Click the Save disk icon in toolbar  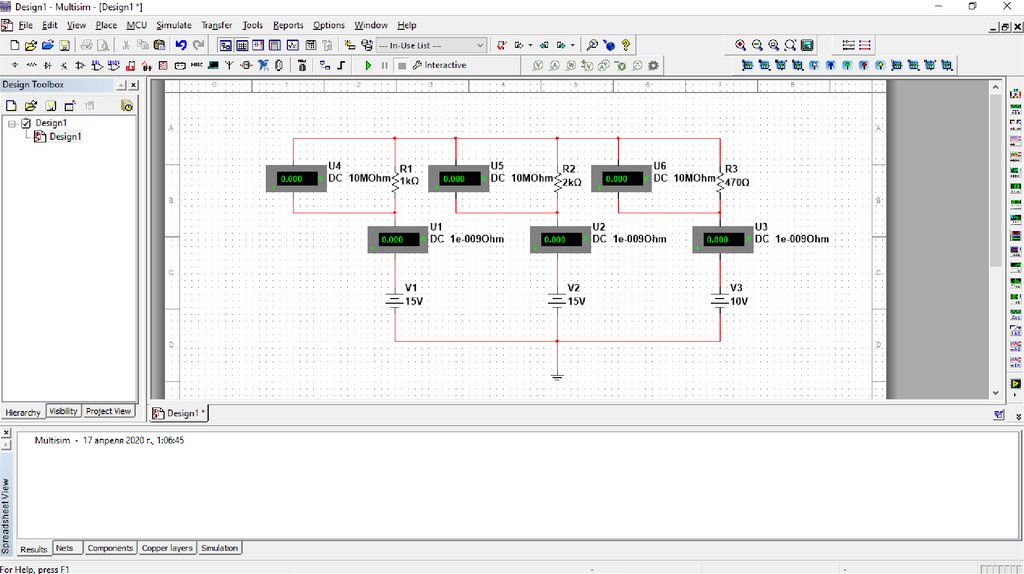point(64,45)
